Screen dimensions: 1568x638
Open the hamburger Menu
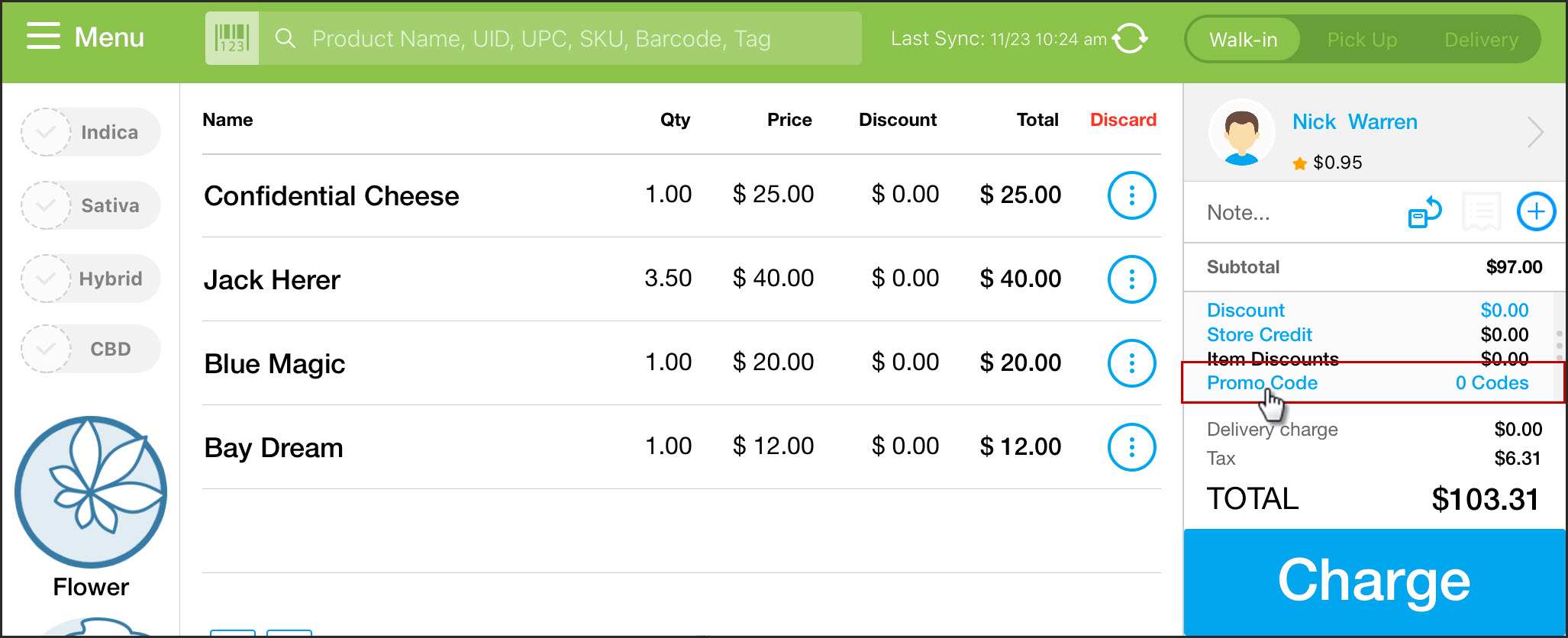pos(85,37)
